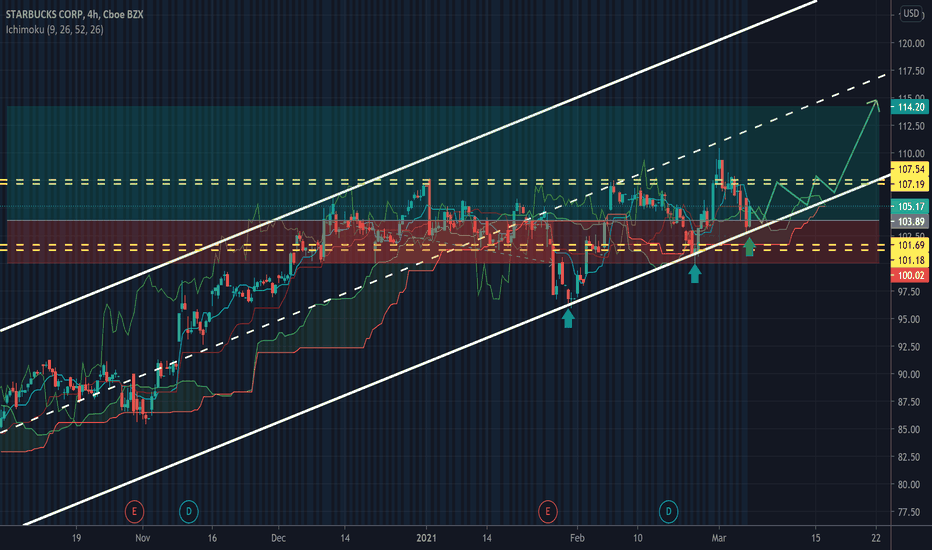The width and height of the screenshot is (932, 550).
Task: Click the 117.50 price axis value
Action: click(911, 71)
